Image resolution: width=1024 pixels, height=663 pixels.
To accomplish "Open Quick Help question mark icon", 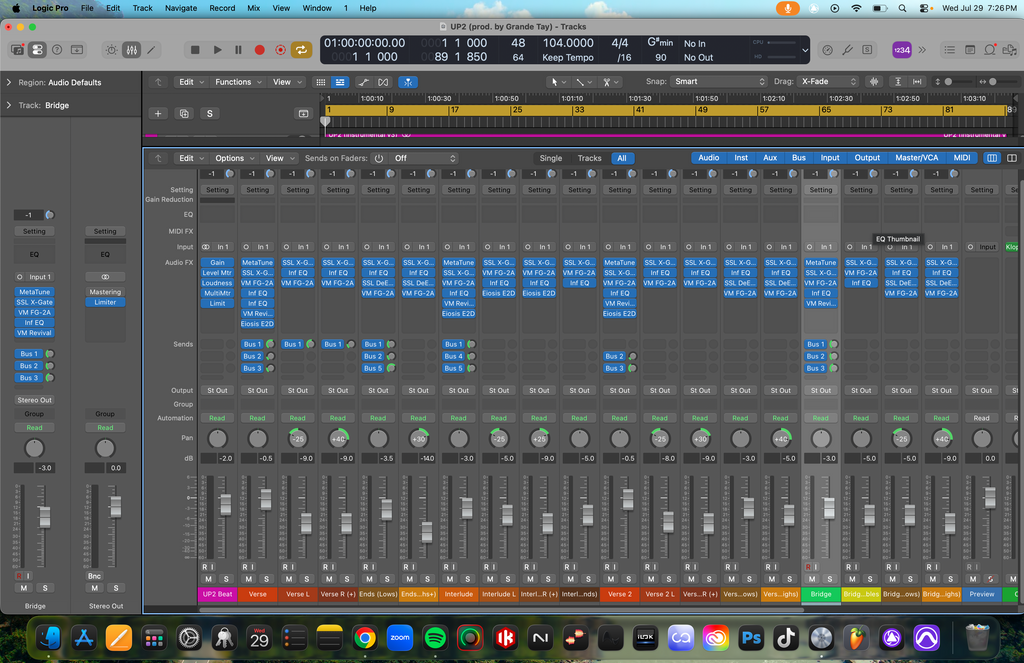I will point(57,50).
